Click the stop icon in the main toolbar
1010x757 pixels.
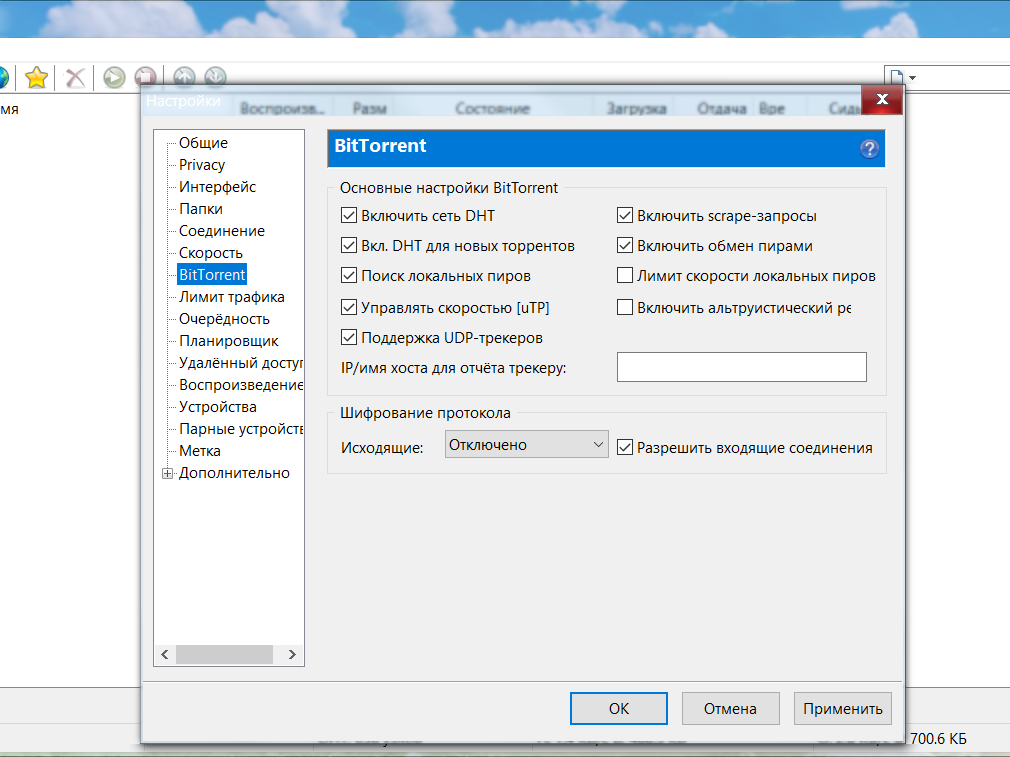tap(145, 77)
